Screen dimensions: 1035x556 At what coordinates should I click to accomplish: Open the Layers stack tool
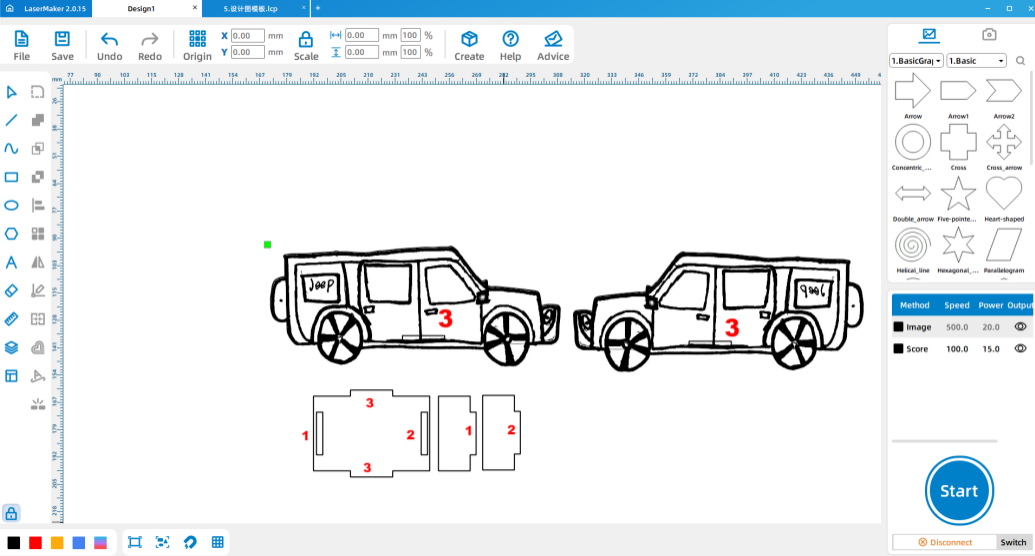pos(11,347)
